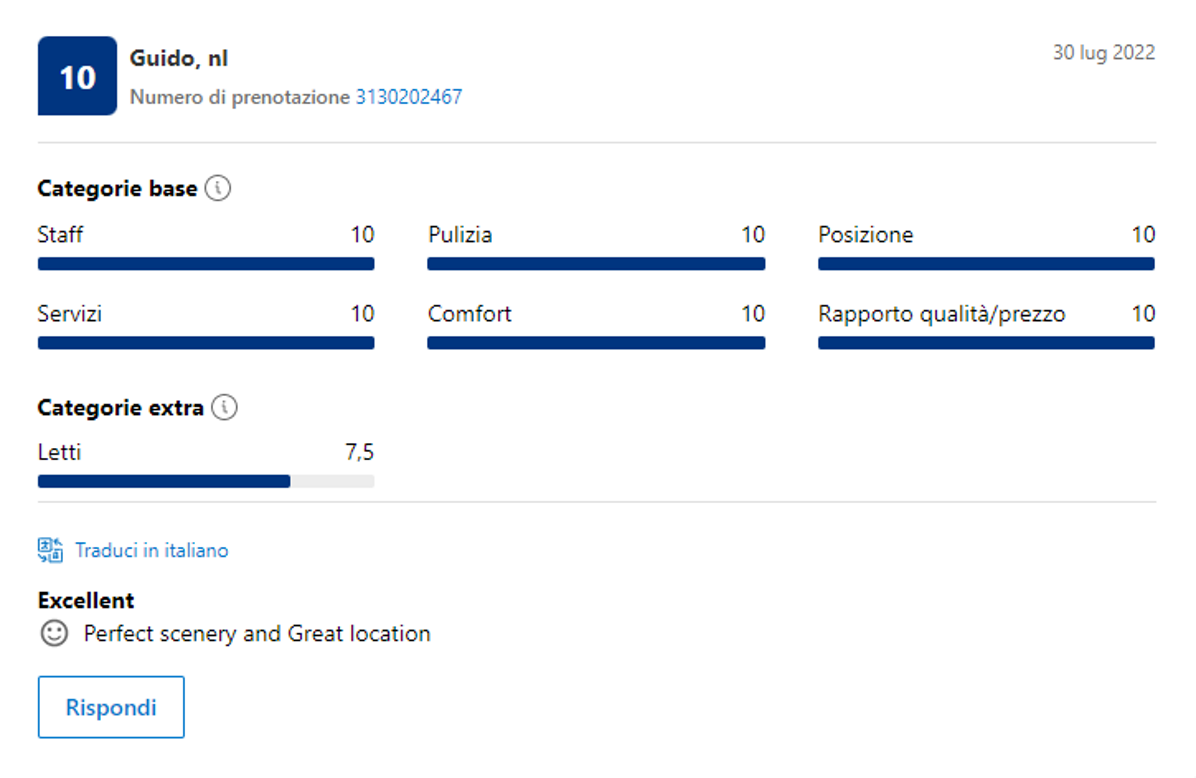Screen dimensions: 1196x778
Task: Click info icon next to Categorie base
Action: pos(218,188)
